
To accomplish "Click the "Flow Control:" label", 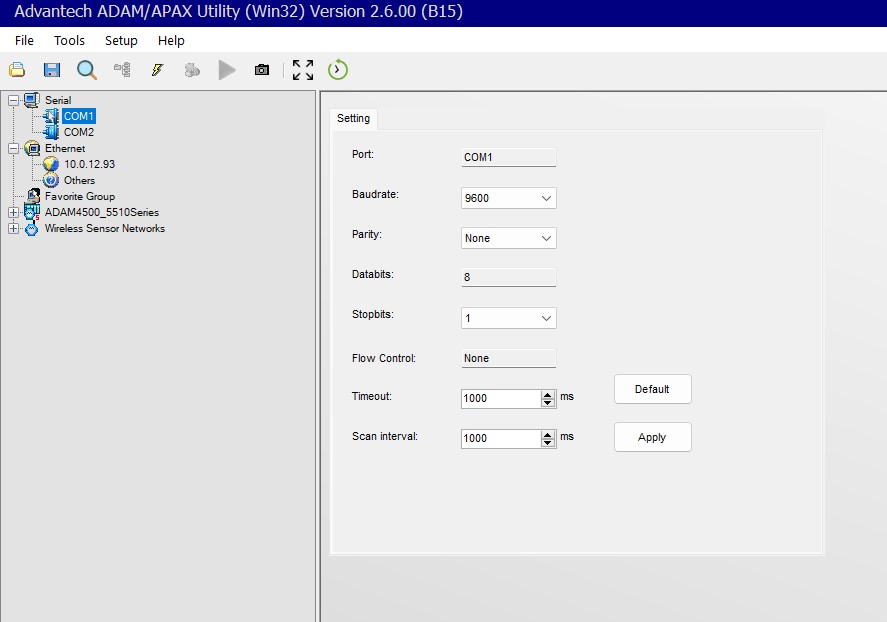I will pyautogui.click(x=384, y=358).
